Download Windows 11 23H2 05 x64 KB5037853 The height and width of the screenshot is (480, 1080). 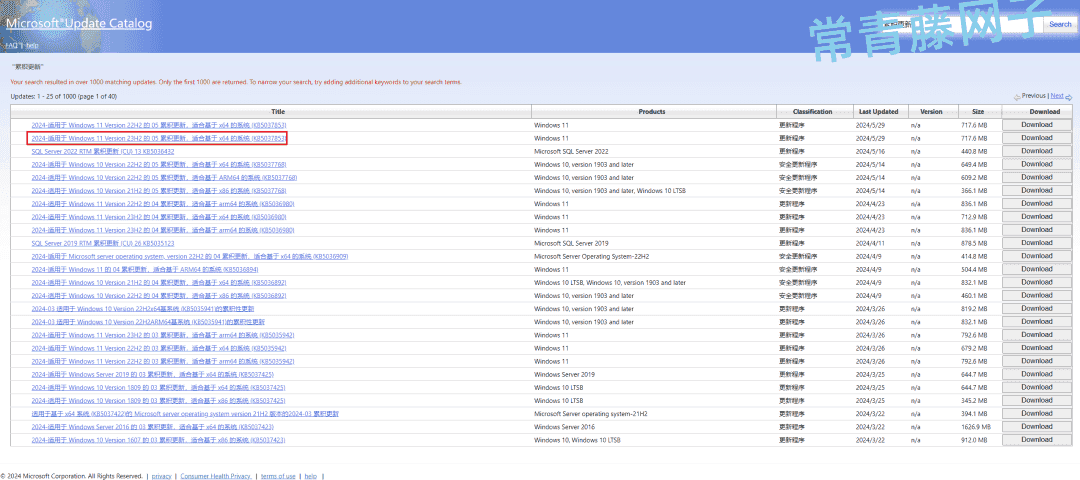pyautogui.click(x=1037, y=138)
